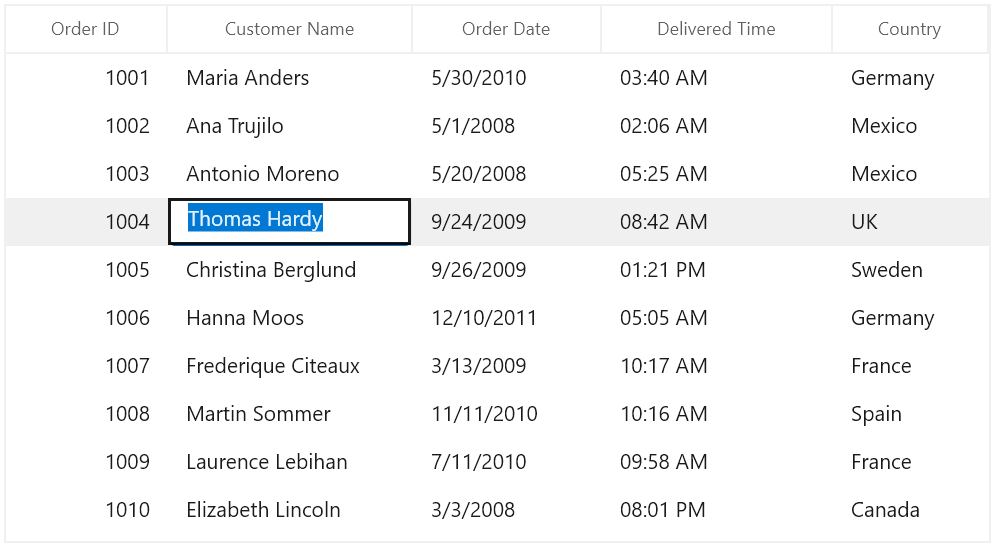Click the Customer Name column header
This screenshot has height=547, width=996.
(x=289, y=29)
